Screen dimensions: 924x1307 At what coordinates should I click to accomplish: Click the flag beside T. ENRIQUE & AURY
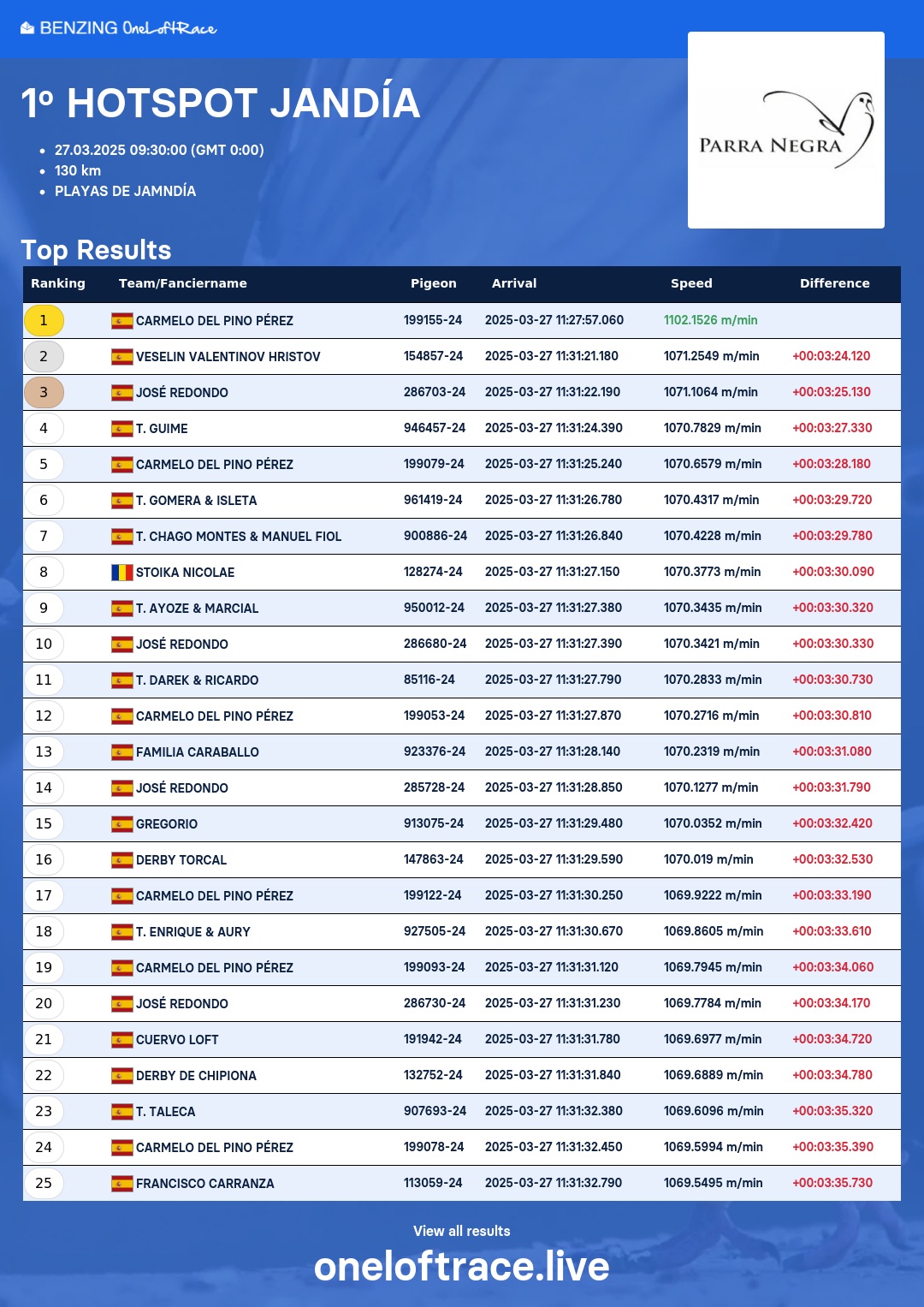pyautogui.click(x=122, y=932)
